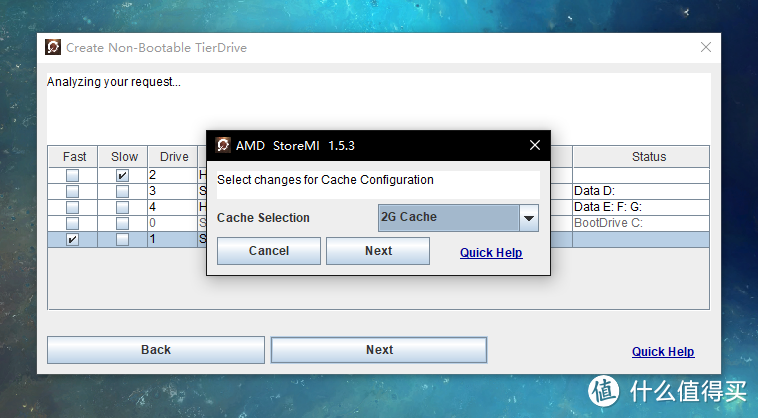
Task: Click the 'Cache Selection' label
Action: pyautogui.click(x=263, y=218)
